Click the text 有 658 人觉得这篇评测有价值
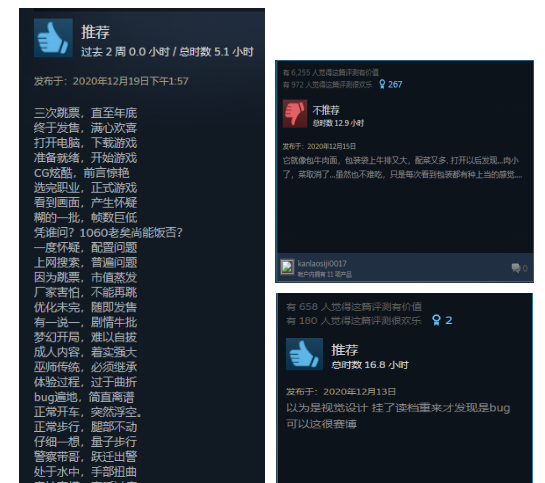 pos(354,307)
